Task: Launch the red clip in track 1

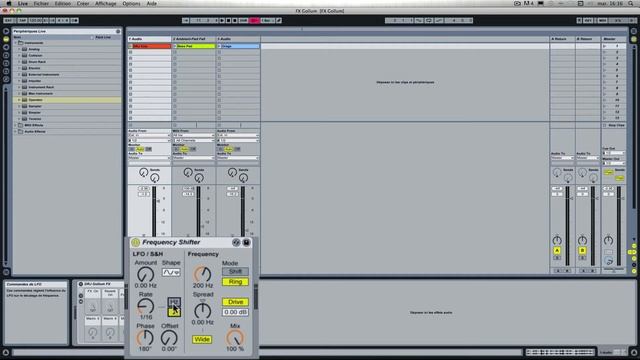Action: (131, 46)
